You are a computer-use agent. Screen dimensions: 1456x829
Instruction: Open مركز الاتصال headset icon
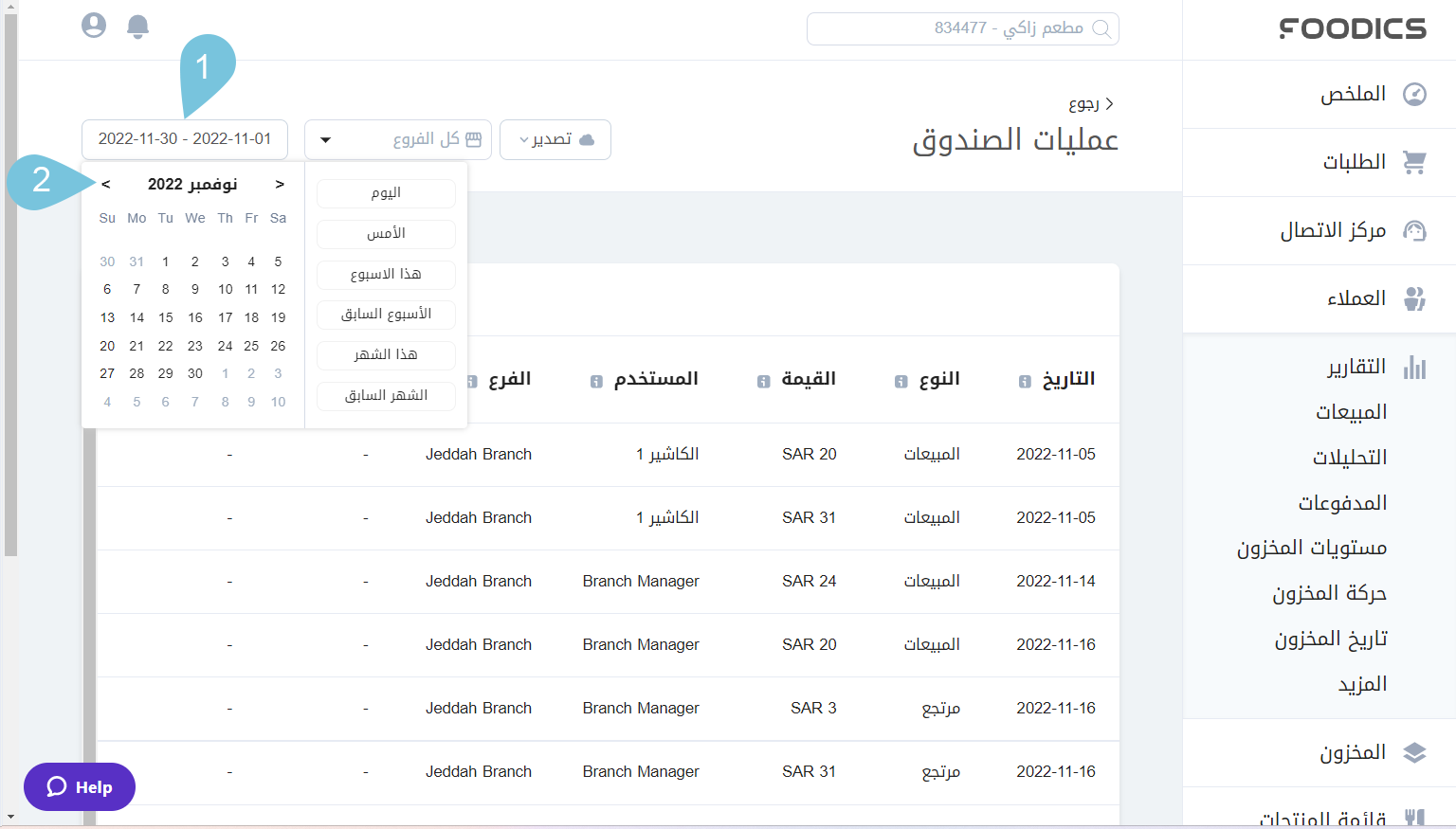[1414, 230]
